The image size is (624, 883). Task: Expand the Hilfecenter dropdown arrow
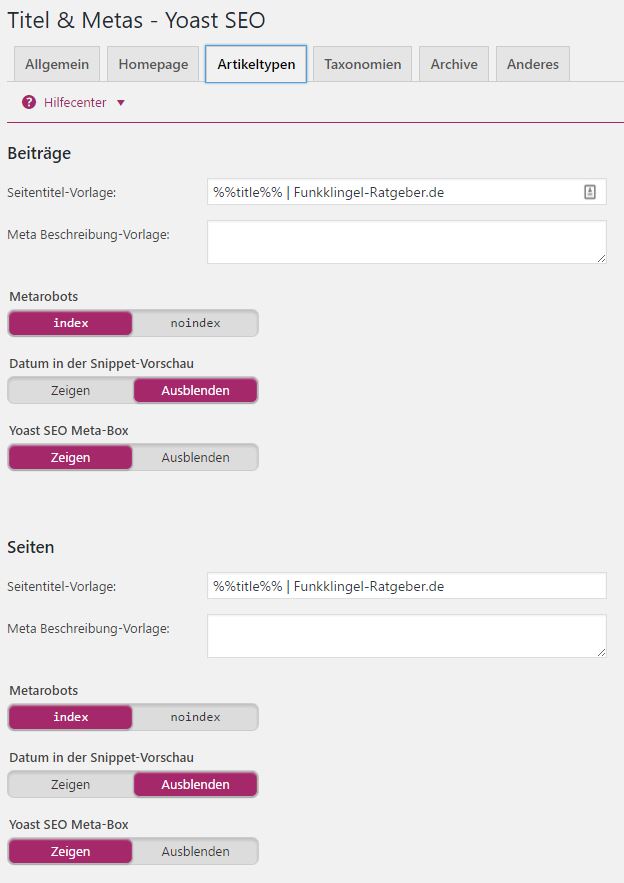point(121,103)
